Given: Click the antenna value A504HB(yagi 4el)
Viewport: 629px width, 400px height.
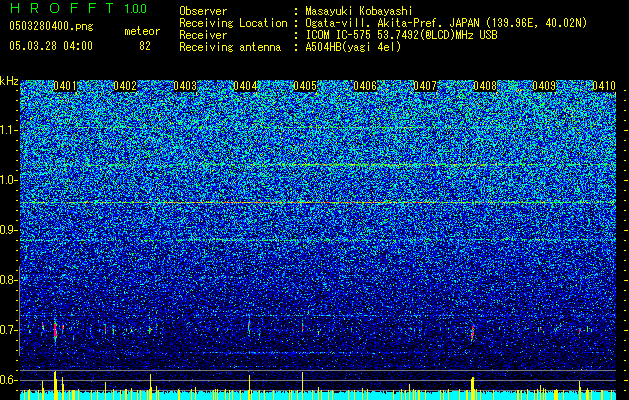Looking at the screenshot, I should 353,47.
